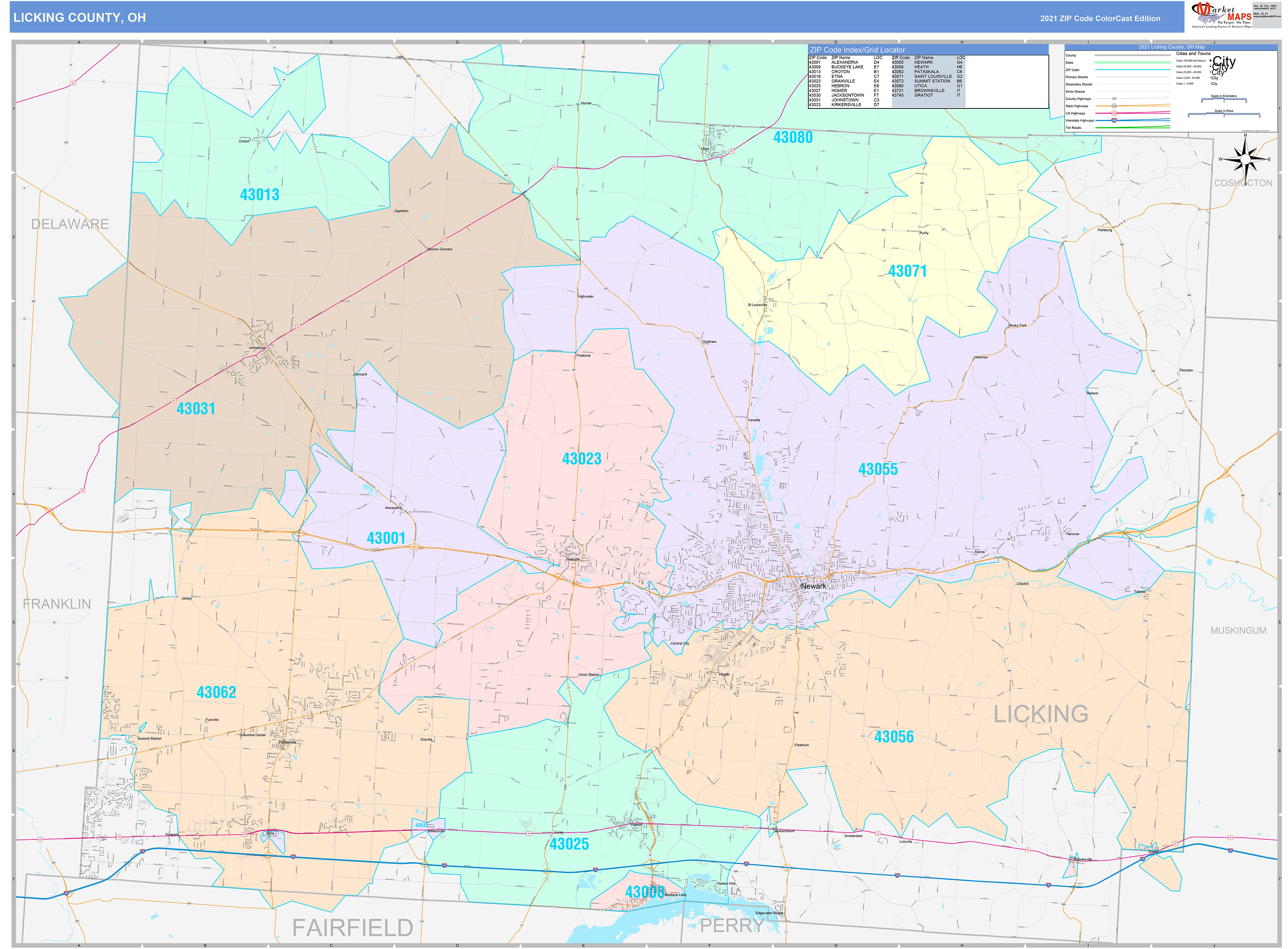Click the large 43062 ZIP label on the map
The height and width of the screenshot is (949, 1288).
[x=216, y=692]
